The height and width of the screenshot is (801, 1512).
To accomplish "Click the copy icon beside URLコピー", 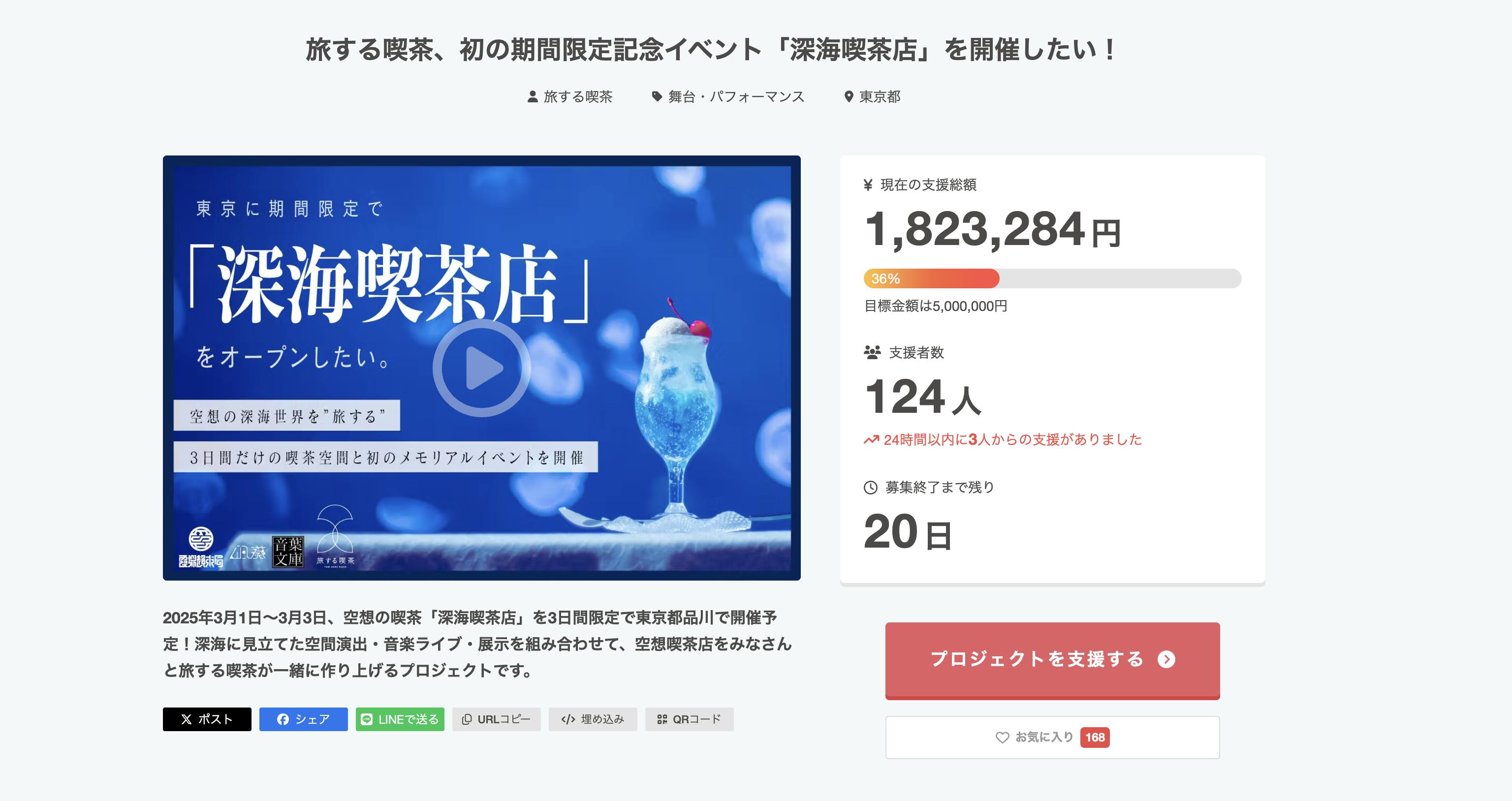I will point(467,719).
